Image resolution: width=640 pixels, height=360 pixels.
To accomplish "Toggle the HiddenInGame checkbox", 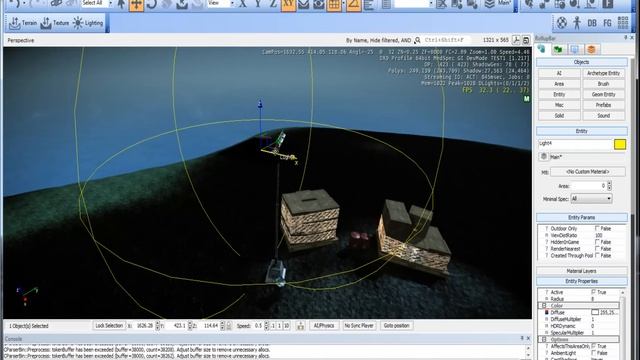I will click(x=597, y=242).
